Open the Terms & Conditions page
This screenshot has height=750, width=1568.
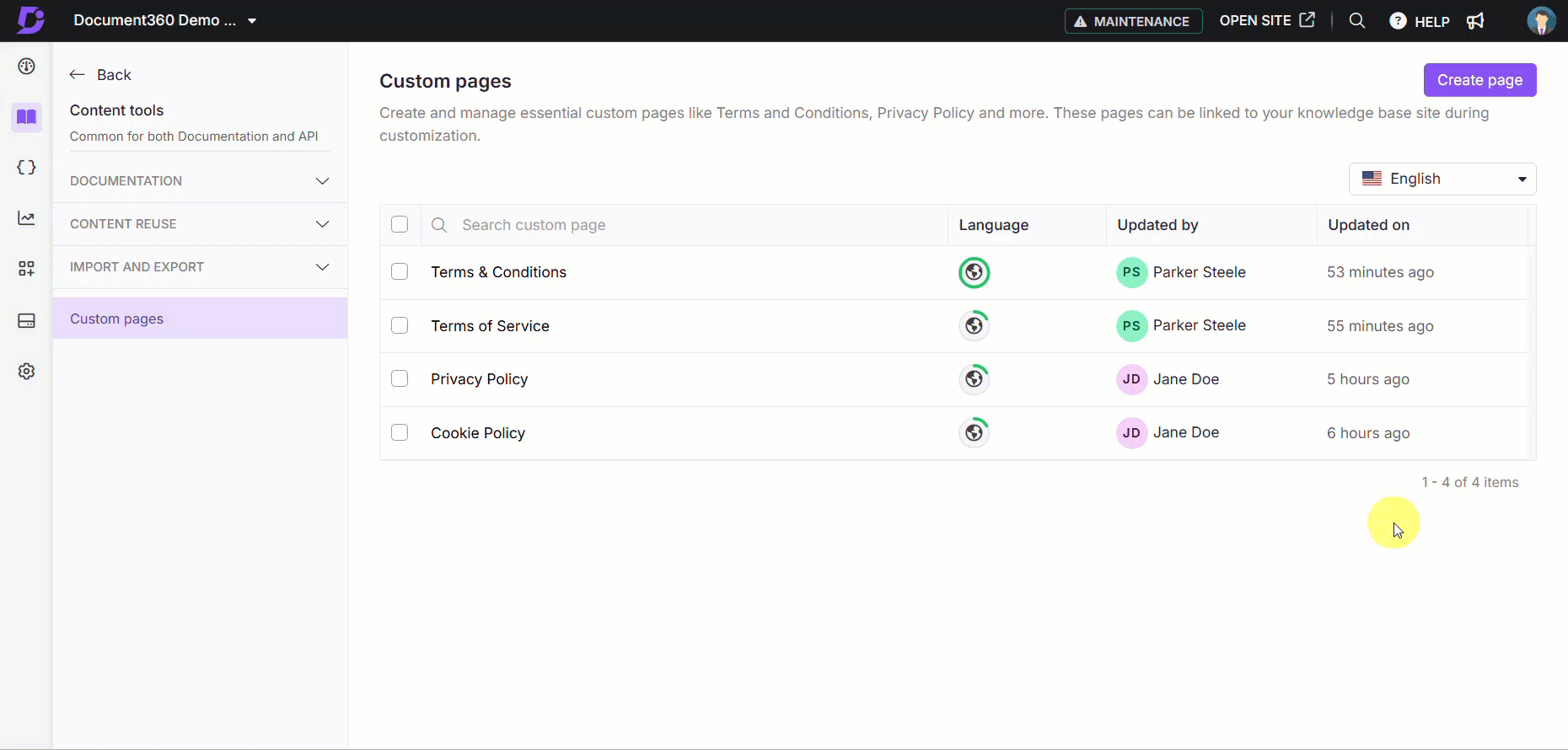(x=498, y=272)
